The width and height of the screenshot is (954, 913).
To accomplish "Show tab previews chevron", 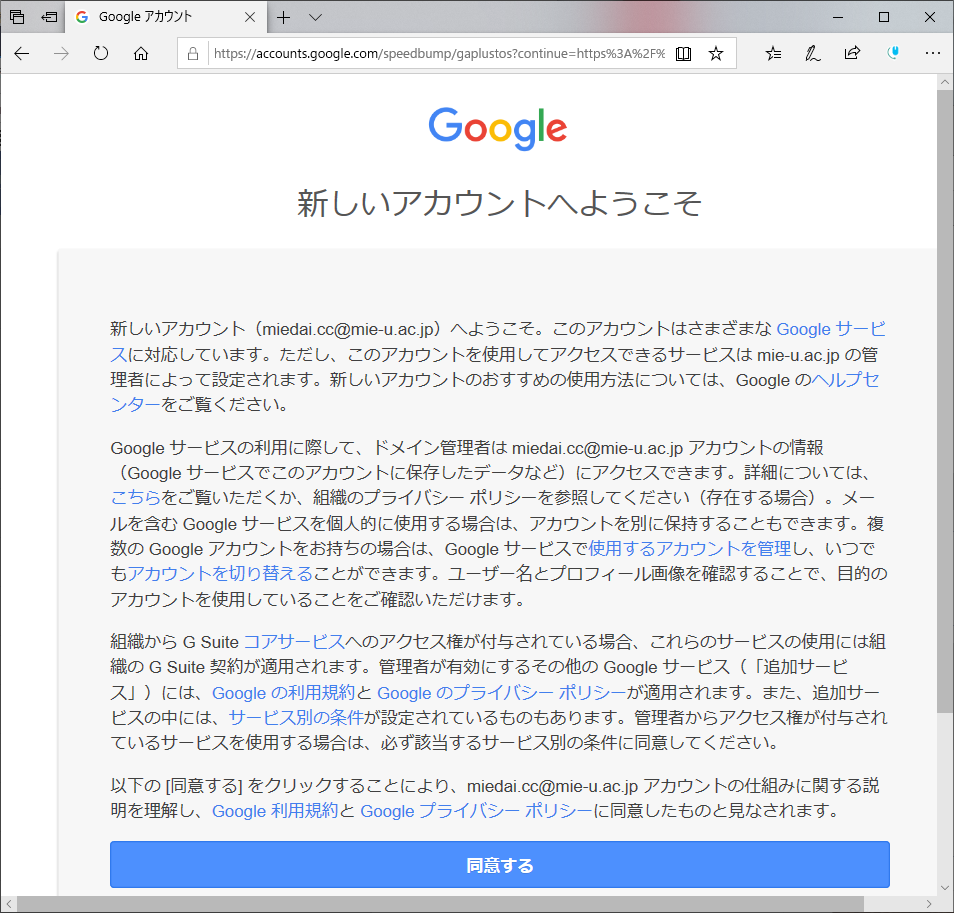I will tap(315, 17).
